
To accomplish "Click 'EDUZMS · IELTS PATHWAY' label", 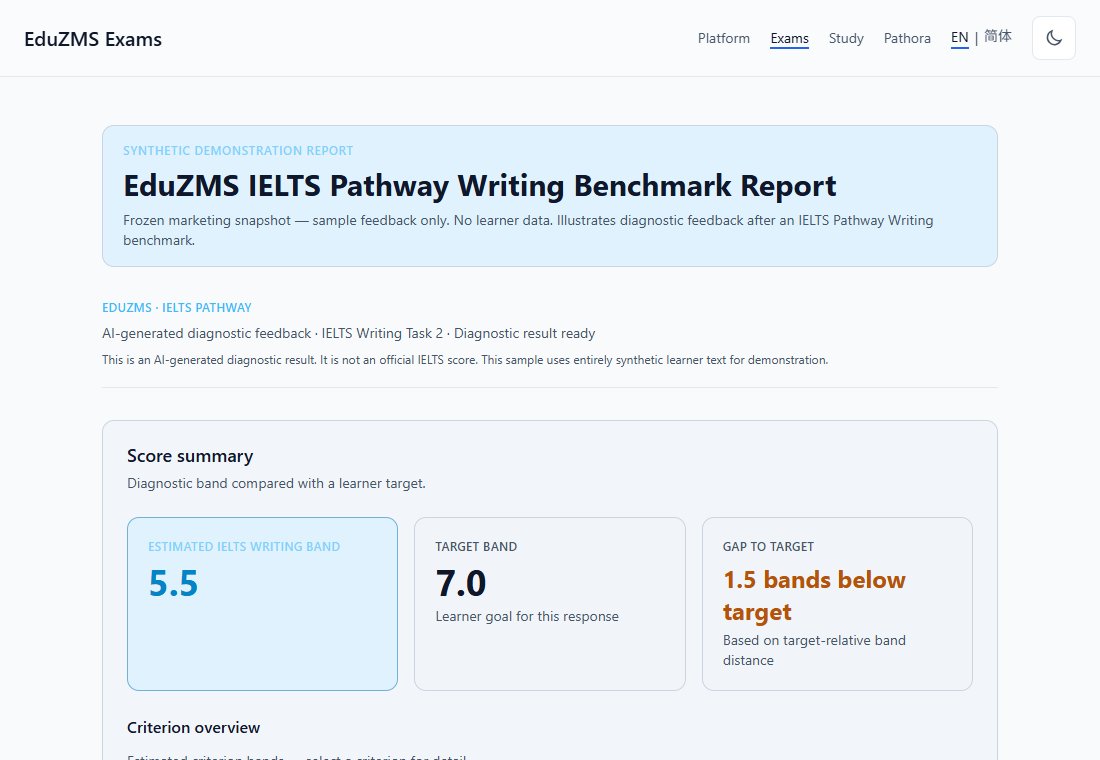I will coord(177,308).
